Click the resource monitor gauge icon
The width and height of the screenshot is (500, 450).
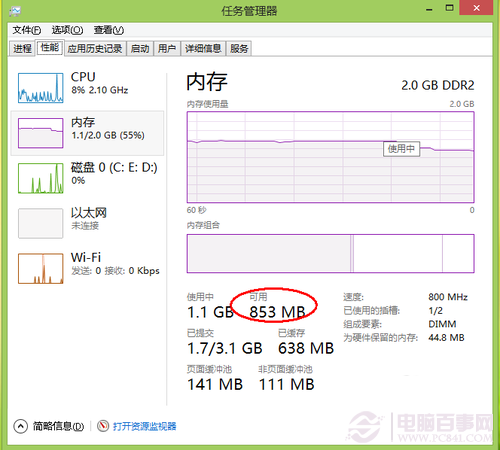coord(103,426)
